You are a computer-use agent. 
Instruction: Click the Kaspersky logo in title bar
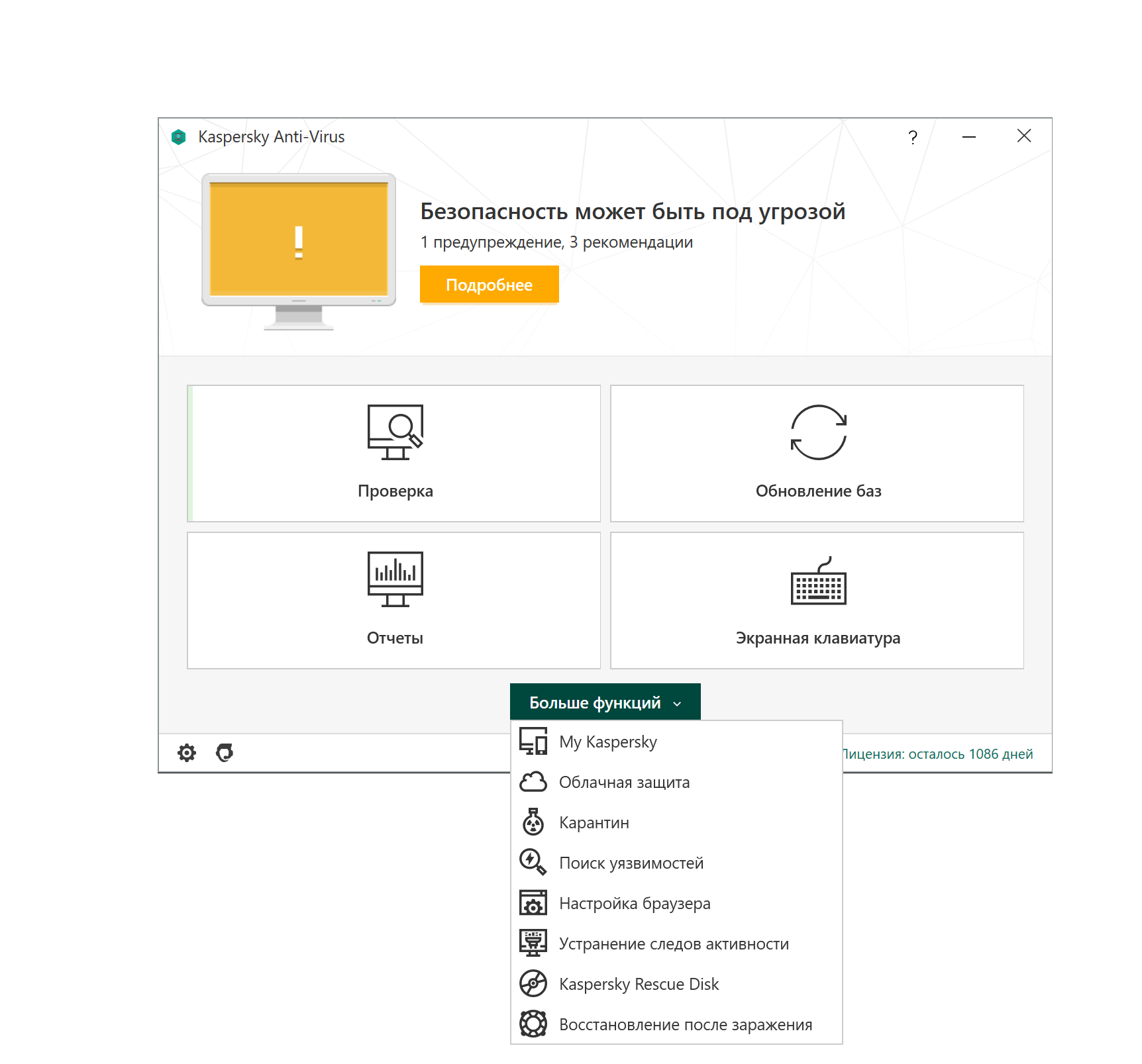[178, 137]
